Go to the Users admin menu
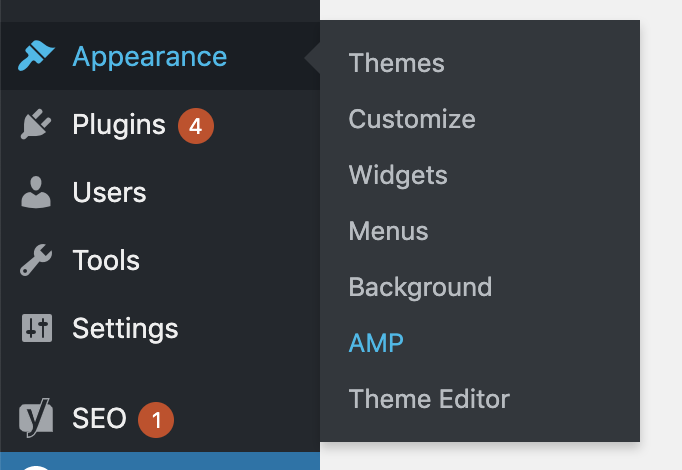 click(109, 193)
